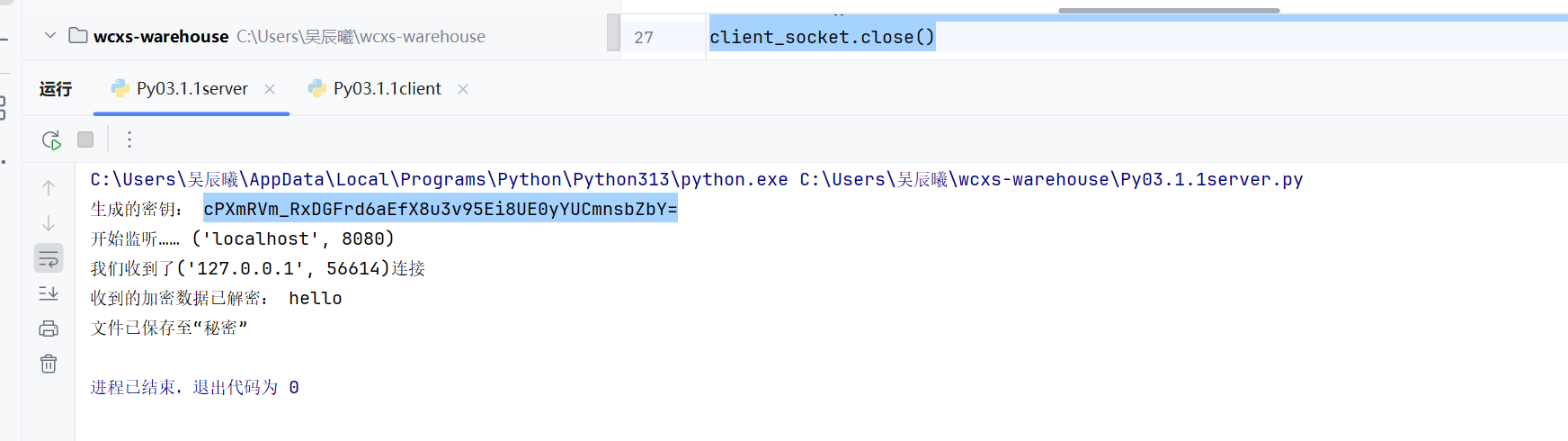The width and height of the screenshot is (1568, 441).
Task: Expand the wcxs-warehouse project chevron
Action: pyautogui.click(x=50, y=36)
